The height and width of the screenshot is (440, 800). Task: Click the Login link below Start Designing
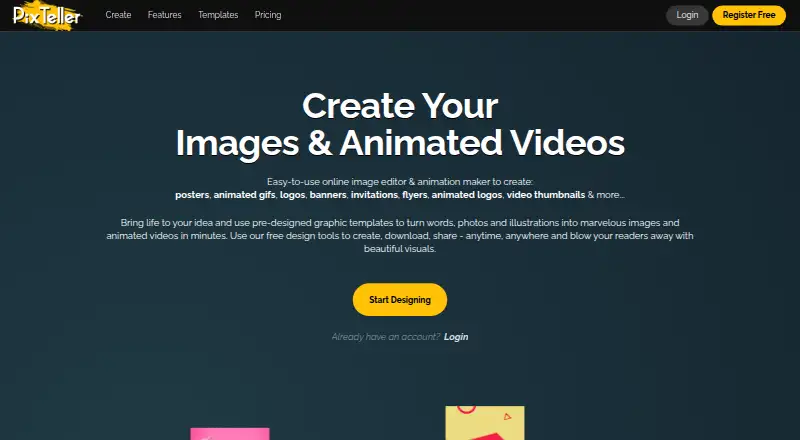tap(456, 337)
